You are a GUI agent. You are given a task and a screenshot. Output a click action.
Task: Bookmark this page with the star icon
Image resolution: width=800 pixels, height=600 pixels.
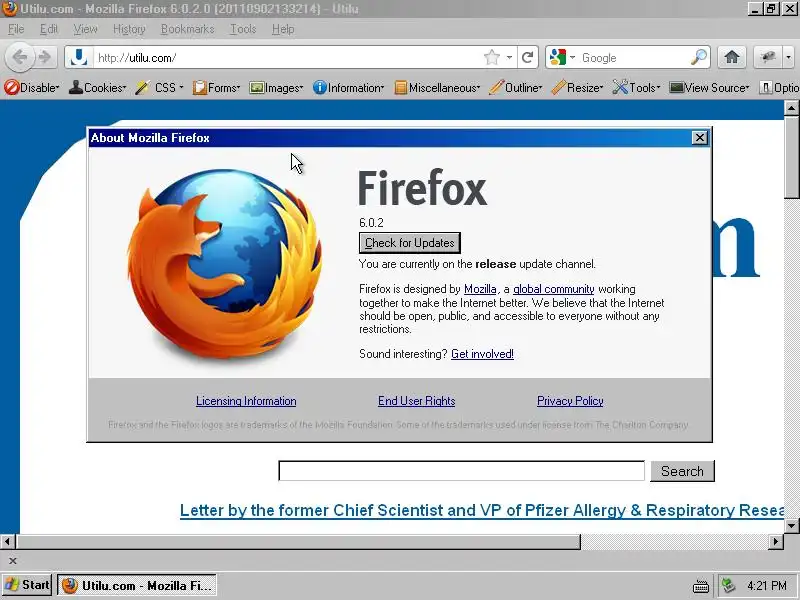point(492,57)
